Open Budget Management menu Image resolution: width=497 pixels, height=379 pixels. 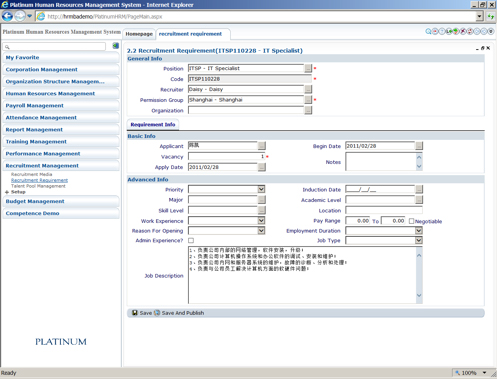(x=61, y=201)
